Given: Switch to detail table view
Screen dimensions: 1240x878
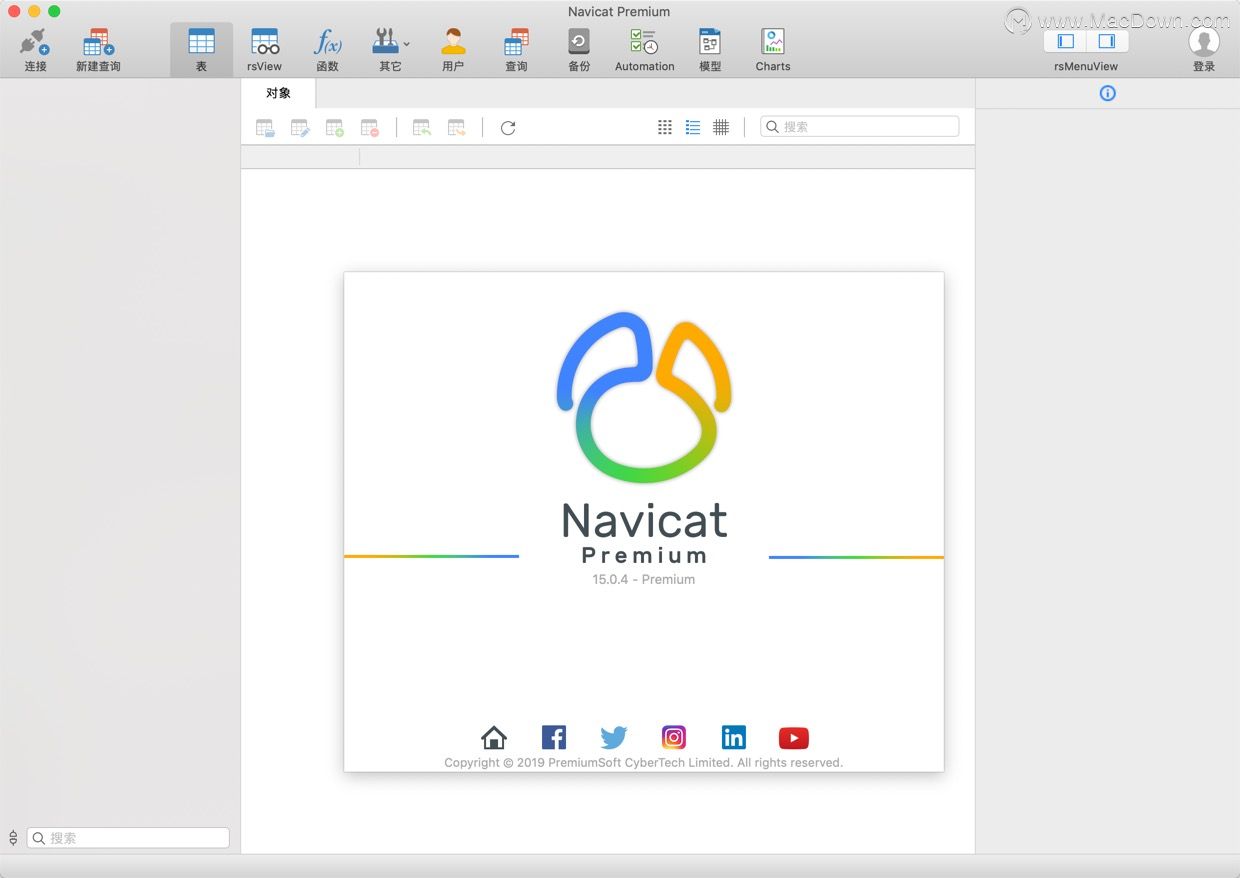Looking at the screenshot, I should [x=721, y=127].
